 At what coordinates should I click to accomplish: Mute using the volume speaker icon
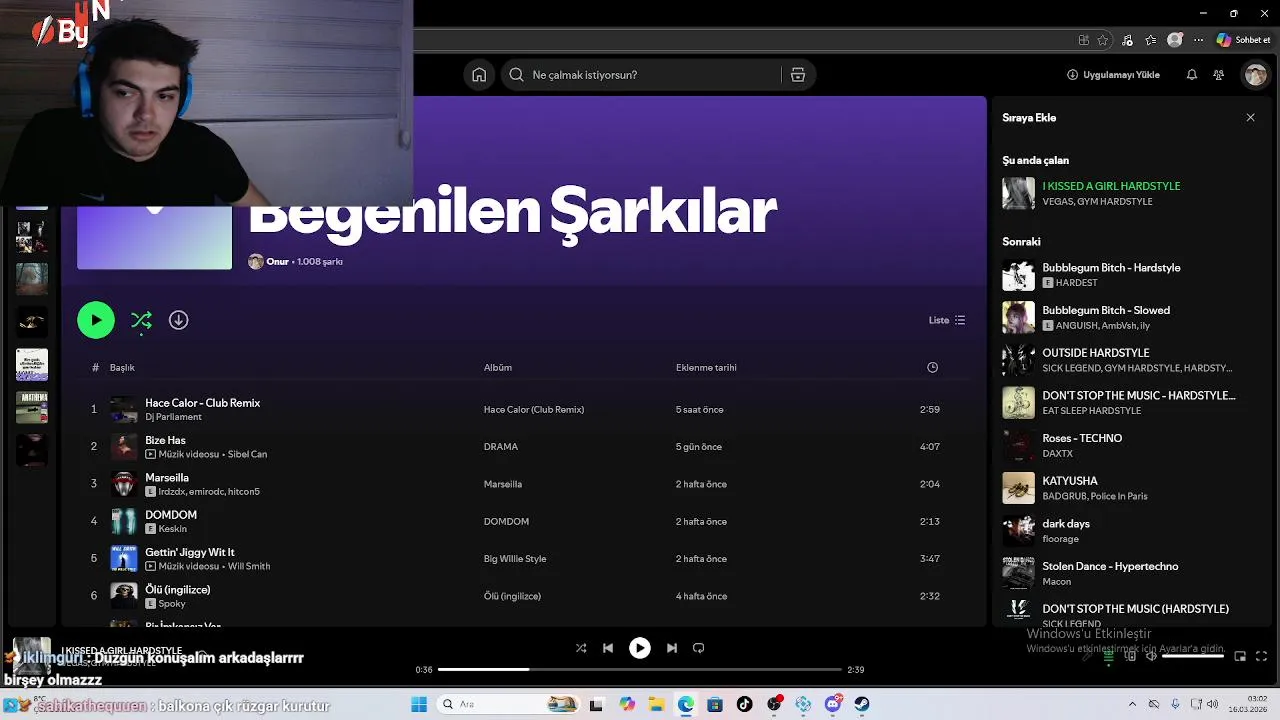1151,657
